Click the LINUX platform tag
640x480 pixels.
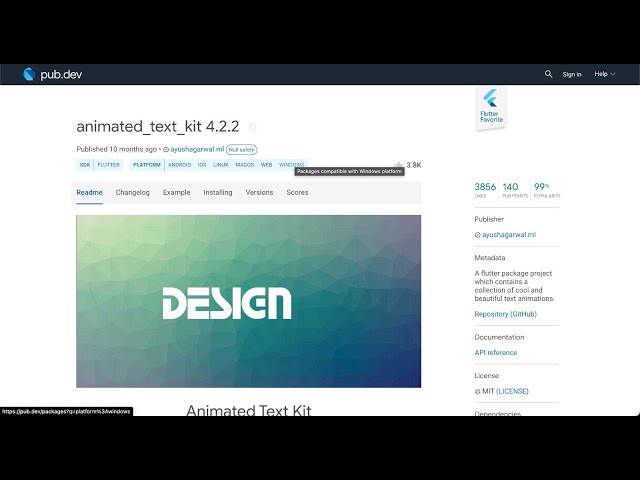point(221,165)
